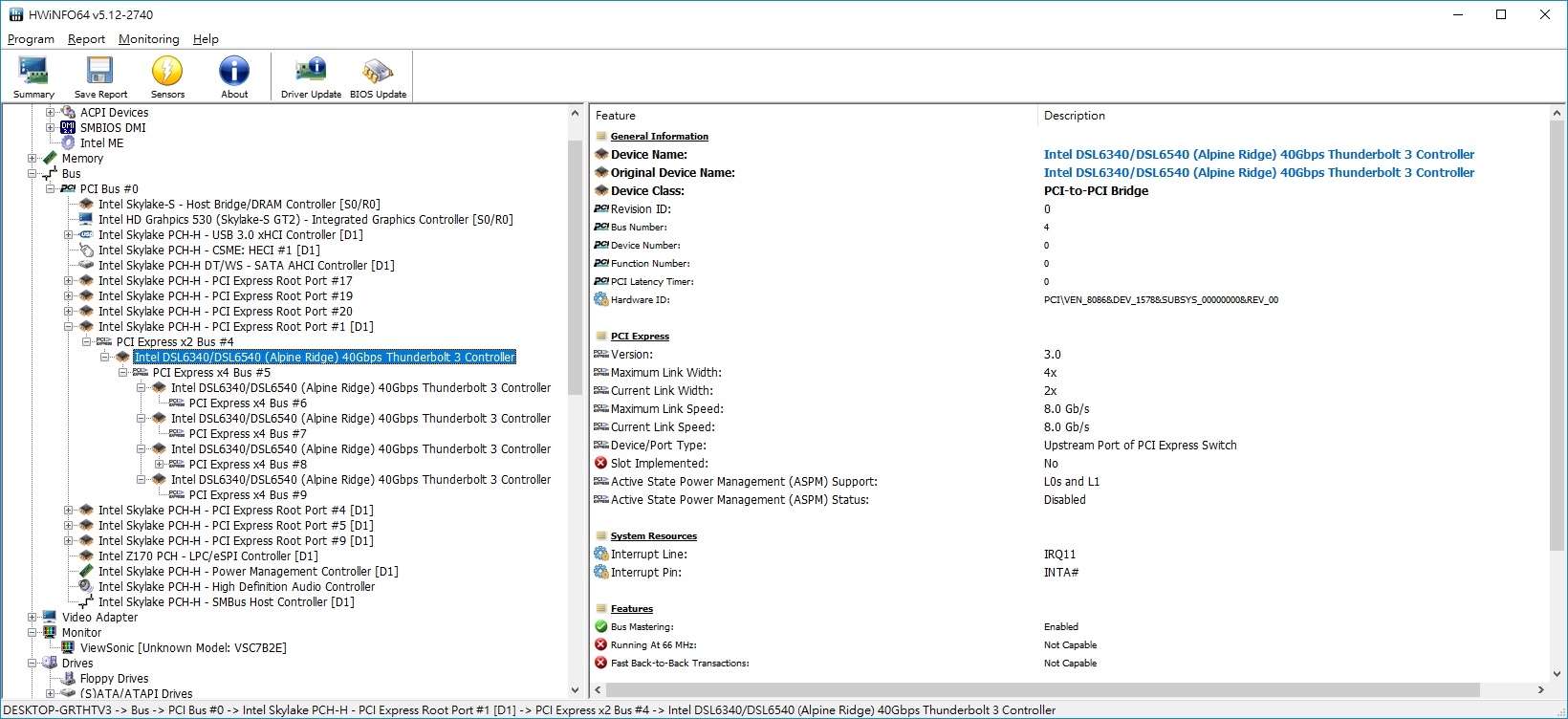Select Host Bridge/DRAM Controller entry
1568x719 pixels.
pyautogui.click(x=239, y=204)
